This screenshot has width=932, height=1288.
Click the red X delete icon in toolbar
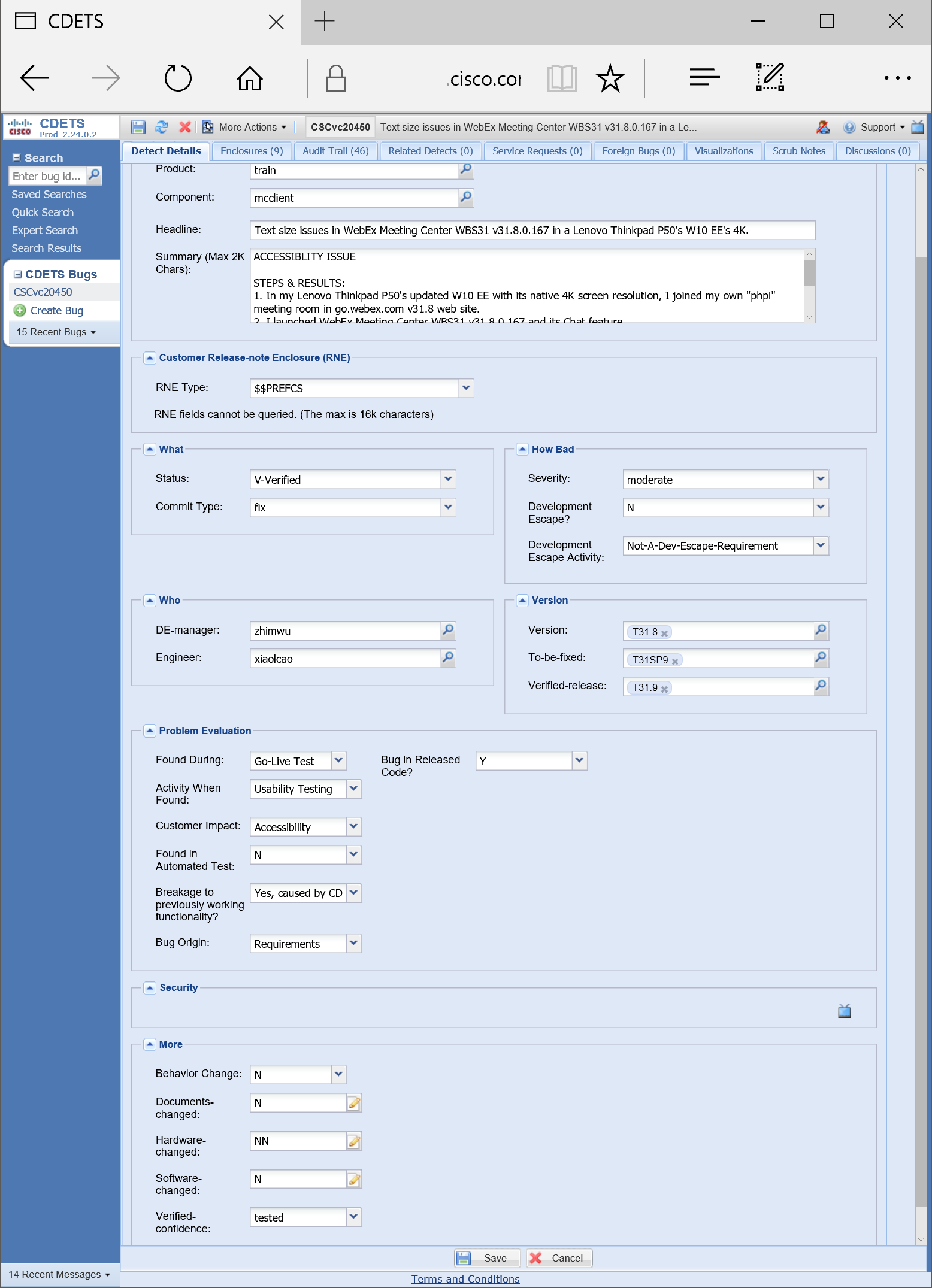pos(185,127)
